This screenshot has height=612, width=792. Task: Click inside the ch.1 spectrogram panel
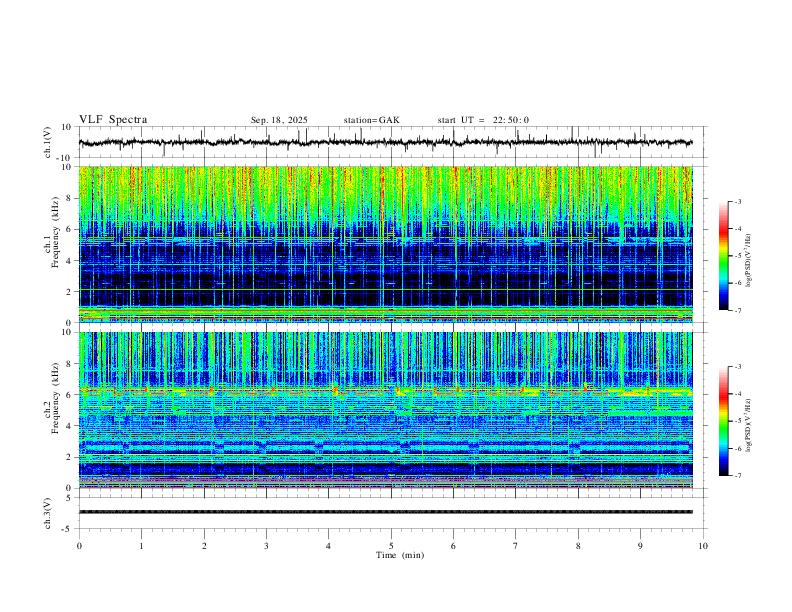point(385,244)
